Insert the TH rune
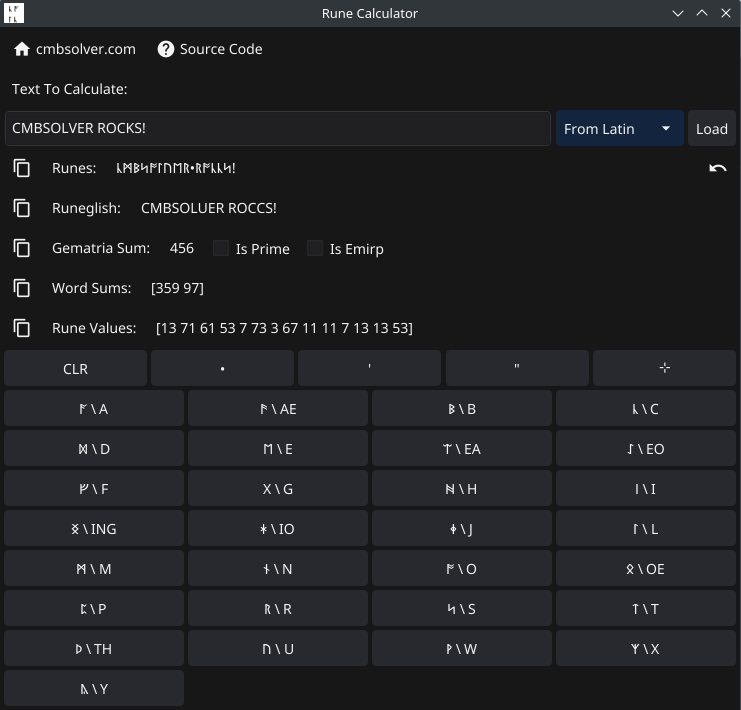The height and width of the screenshot is (710, 741). point(94,649)
